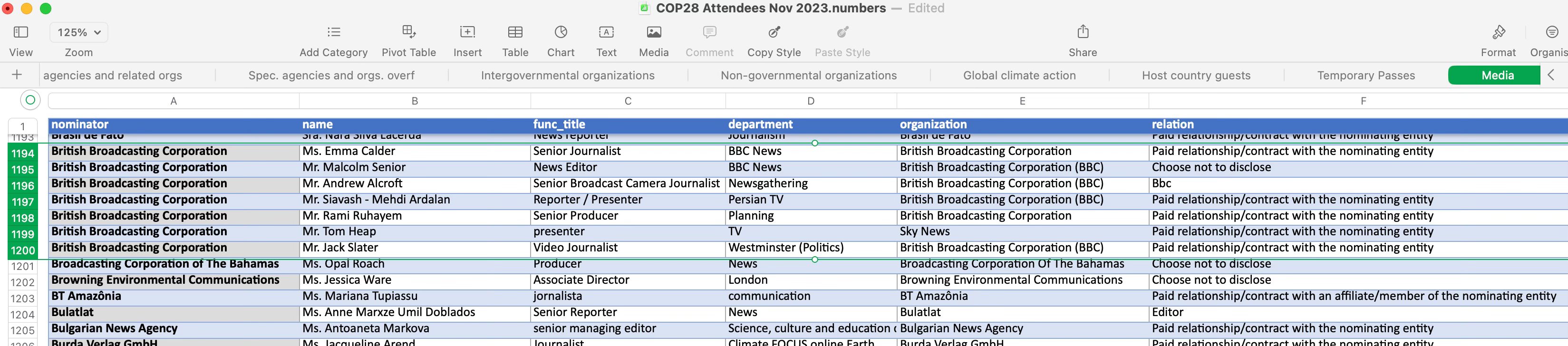Add a new sheet with plus button
1568x346 pixels.
click(x=17, y=75)
